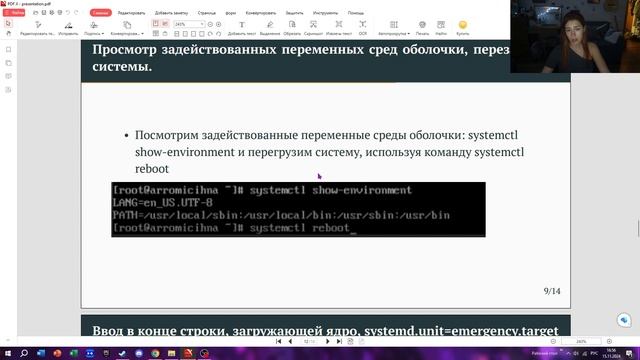
Task: Click the save icon in quick toolbar
Action: (x=44, y=13)
